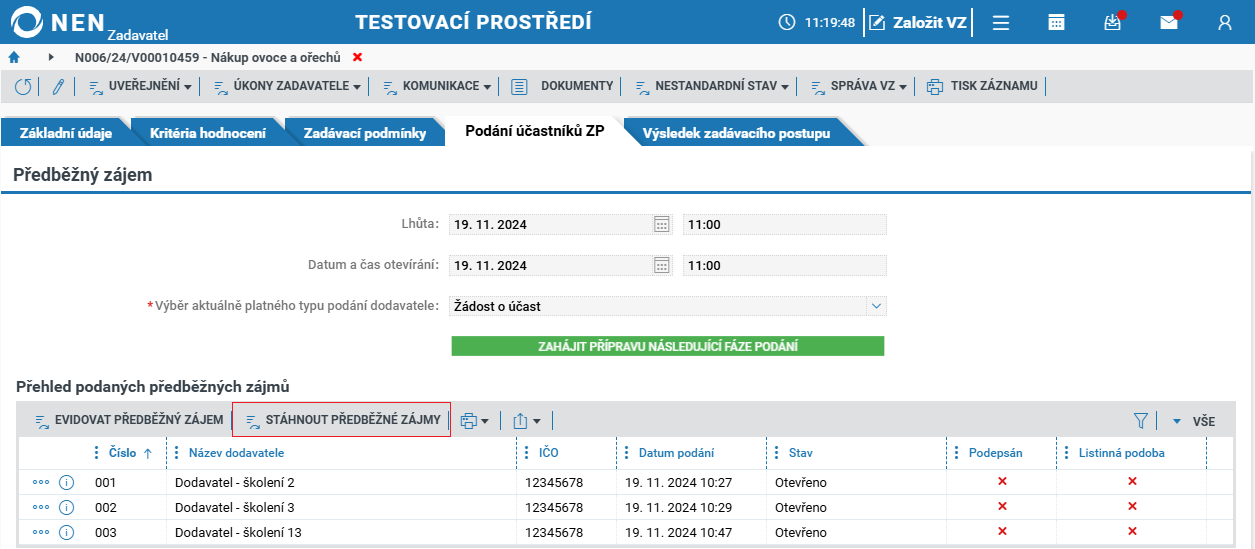Open the inbox tray icon with notification

pos(1113,22)
